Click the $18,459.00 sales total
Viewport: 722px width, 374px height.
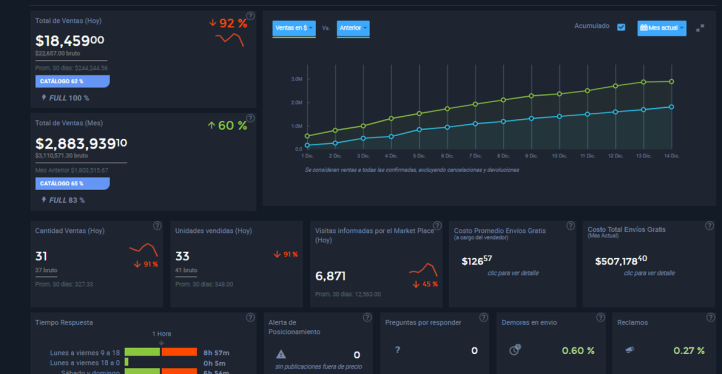pyautogui.click(x=70, y=41)
